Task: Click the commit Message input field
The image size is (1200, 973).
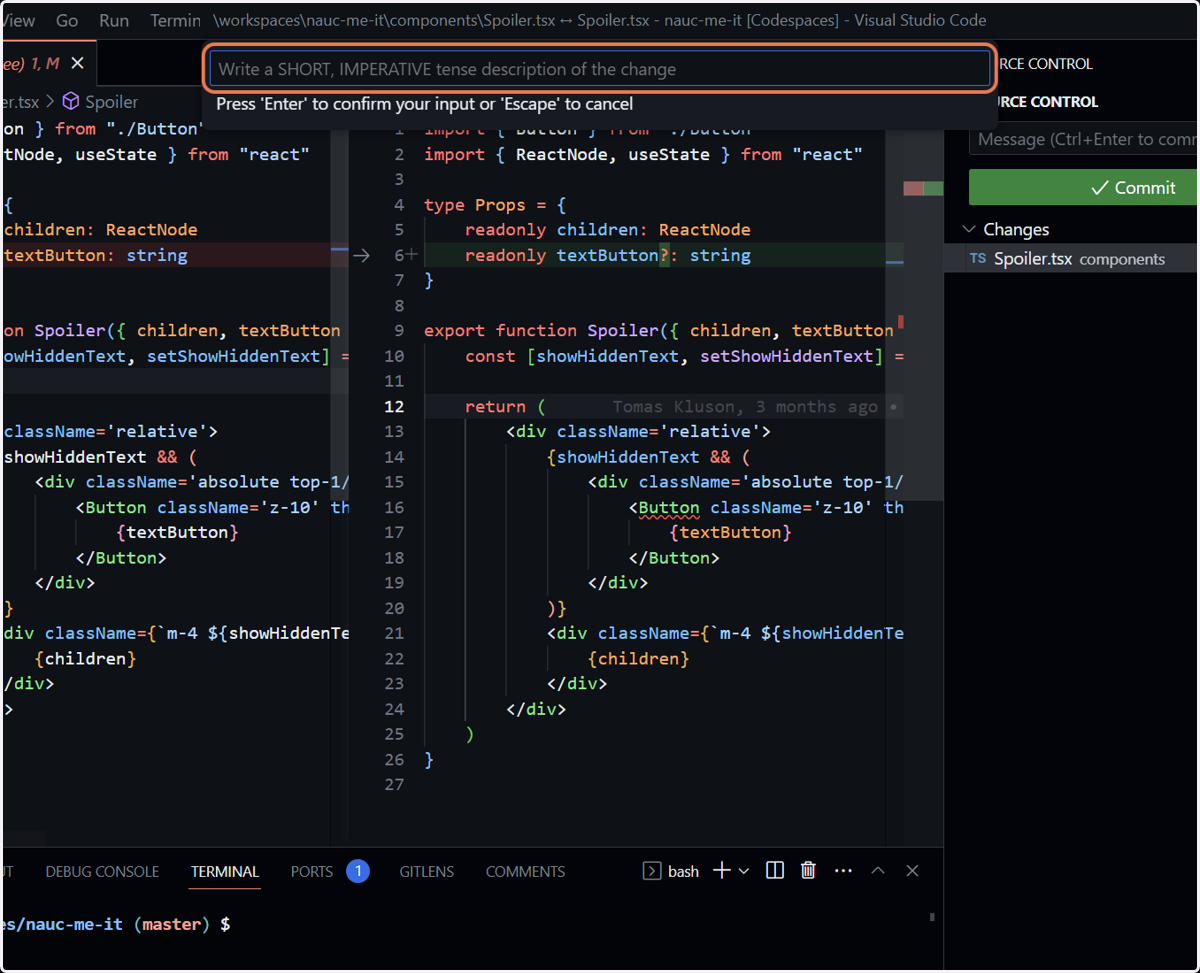Action: [x=1084, y=139]
